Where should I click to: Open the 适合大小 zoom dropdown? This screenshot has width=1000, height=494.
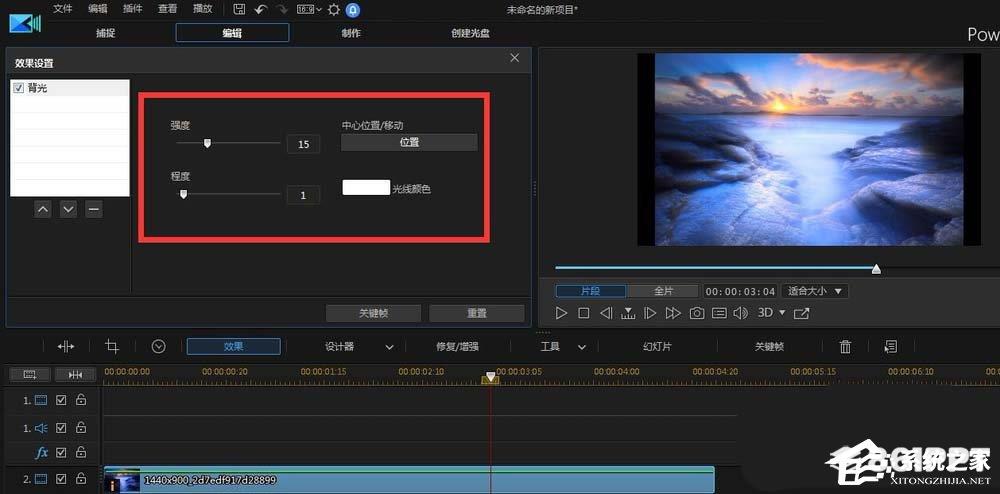pos(815,291)
